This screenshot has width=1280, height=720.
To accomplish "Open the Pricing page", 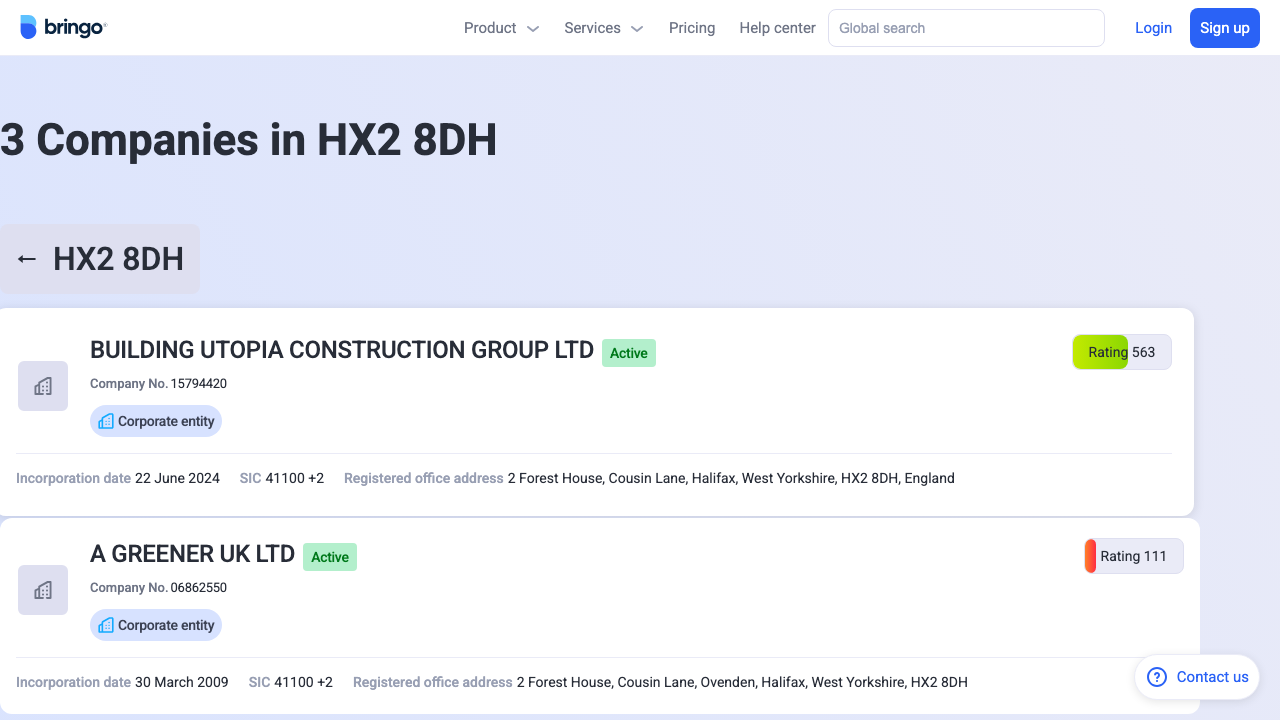I will (691, 27).
